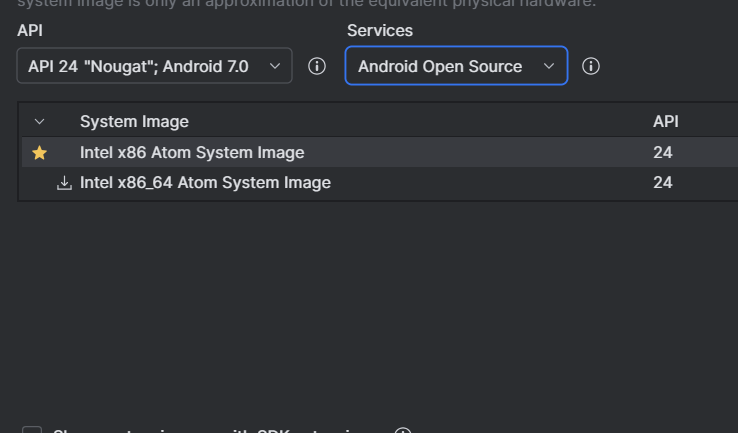Viewport: 738px width, 433px height.
Task: Click API value 24 of Intel x86_64 row
Action: pyautogui.click(x=663, y=183)
